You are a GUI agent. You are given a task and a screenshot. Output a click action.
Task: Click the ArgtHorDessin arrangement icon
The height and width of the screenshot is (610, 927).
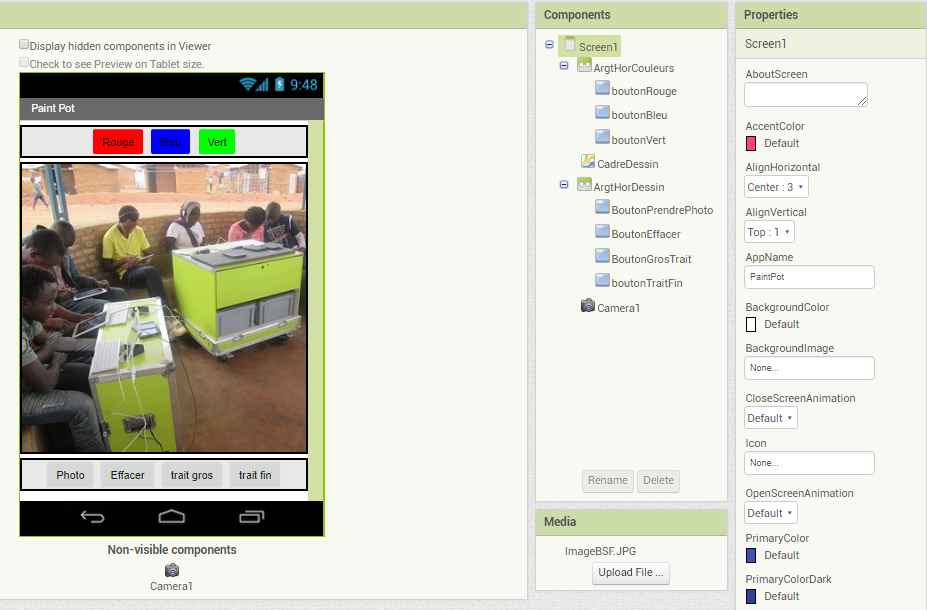584,185
